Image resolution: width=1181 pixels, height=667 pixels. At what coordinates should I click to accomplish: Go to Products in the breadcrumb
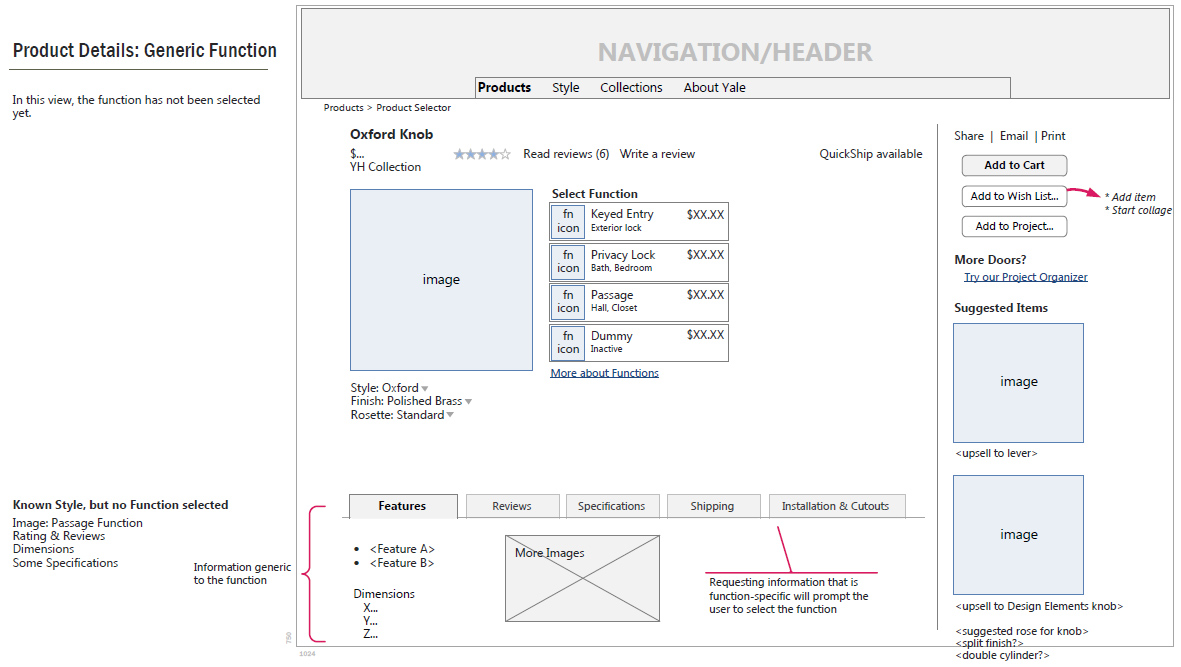point(343,108)
